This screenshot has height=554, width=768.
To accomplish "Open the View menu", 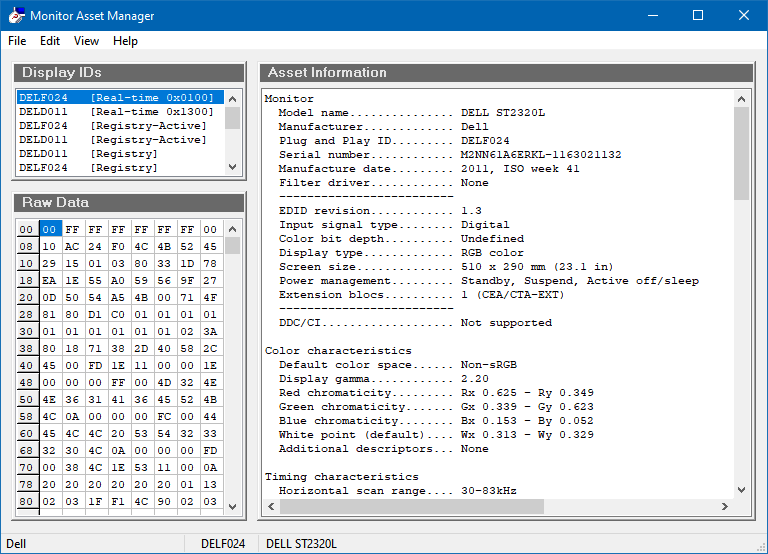I will 86,41.
